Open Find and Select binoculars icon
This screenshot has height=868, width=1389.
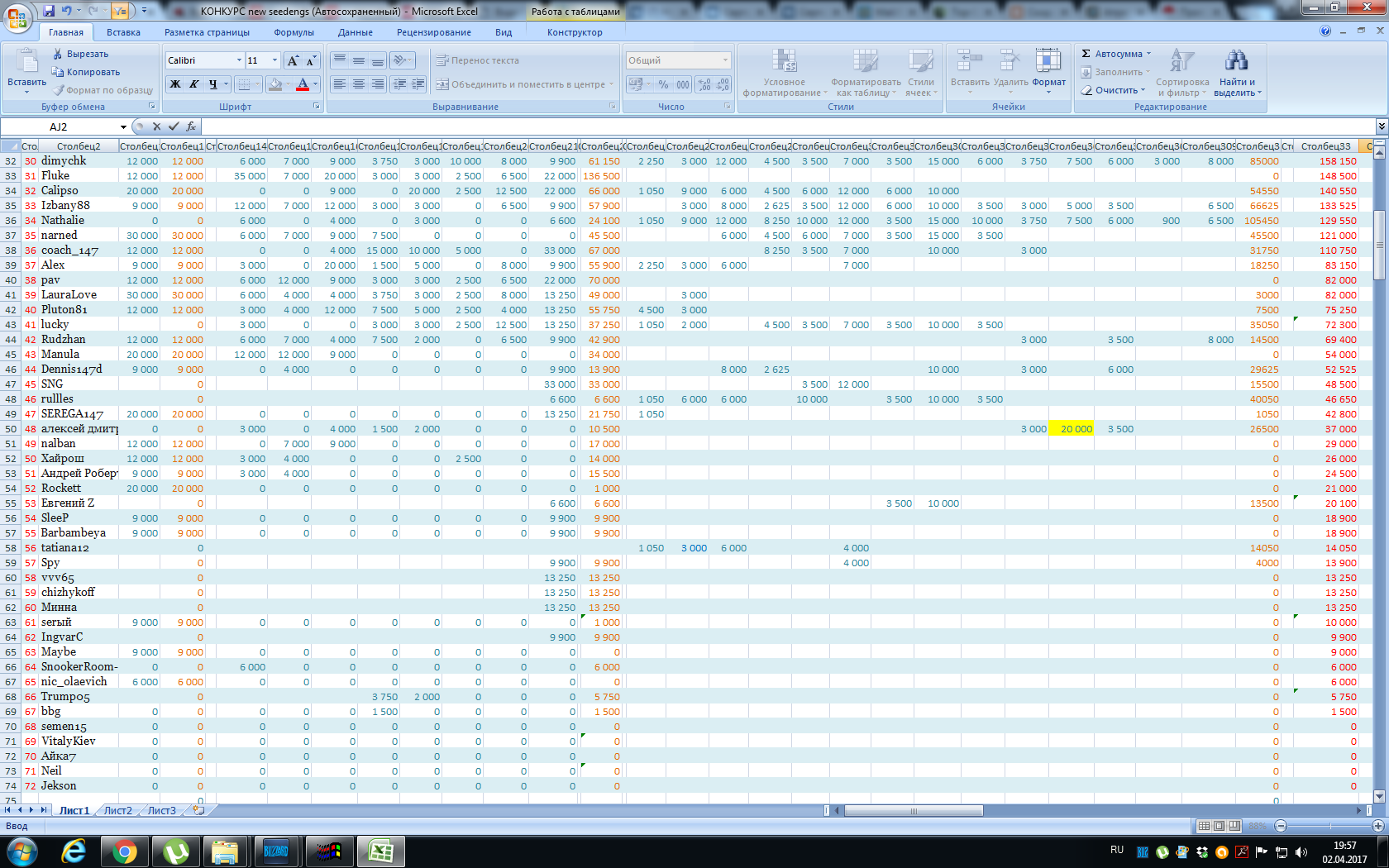click(1236, 60)
